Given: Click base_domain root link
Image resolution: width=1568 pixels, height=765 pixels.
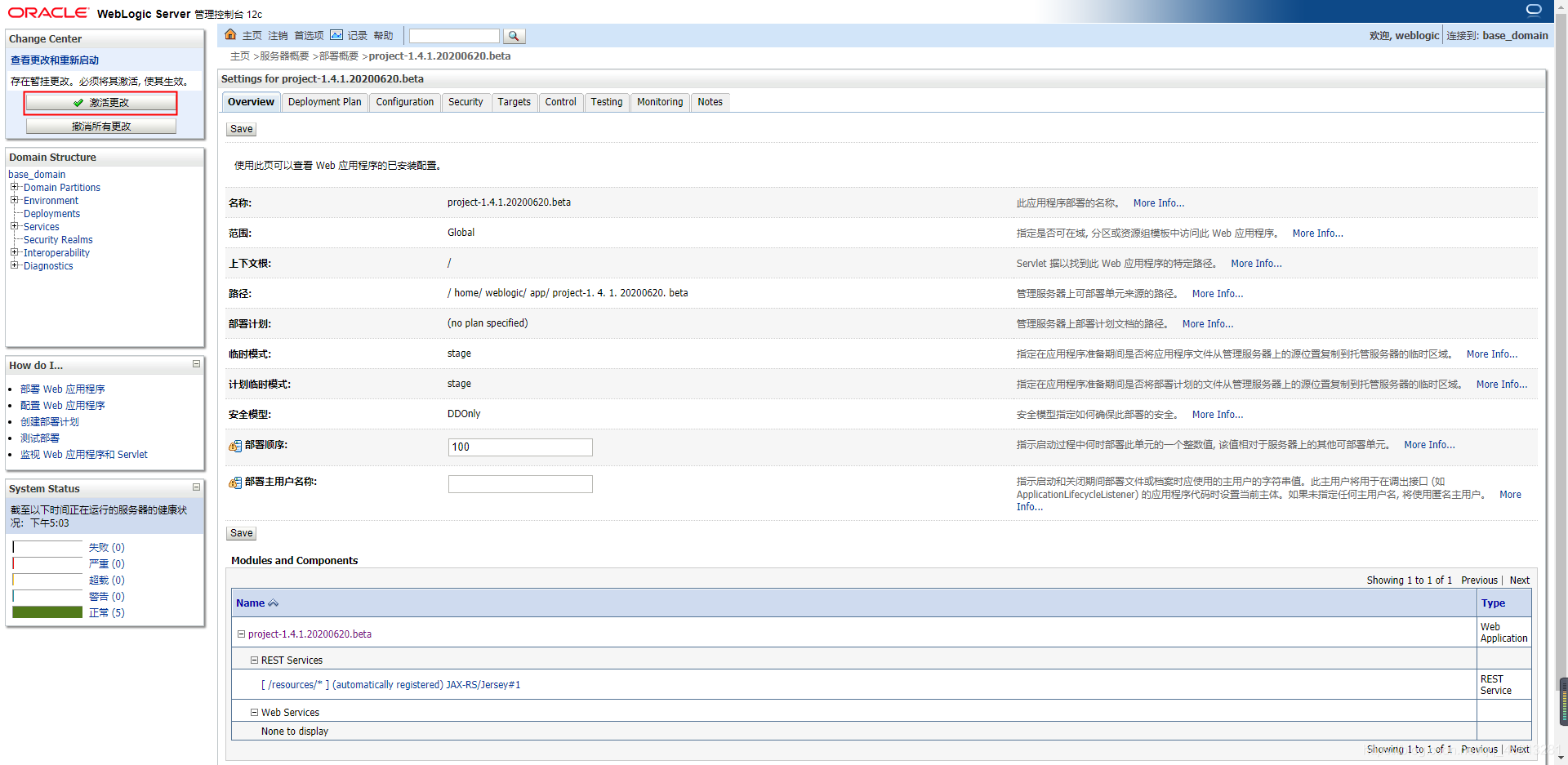Looking at the screenshot, I should 37,175.
